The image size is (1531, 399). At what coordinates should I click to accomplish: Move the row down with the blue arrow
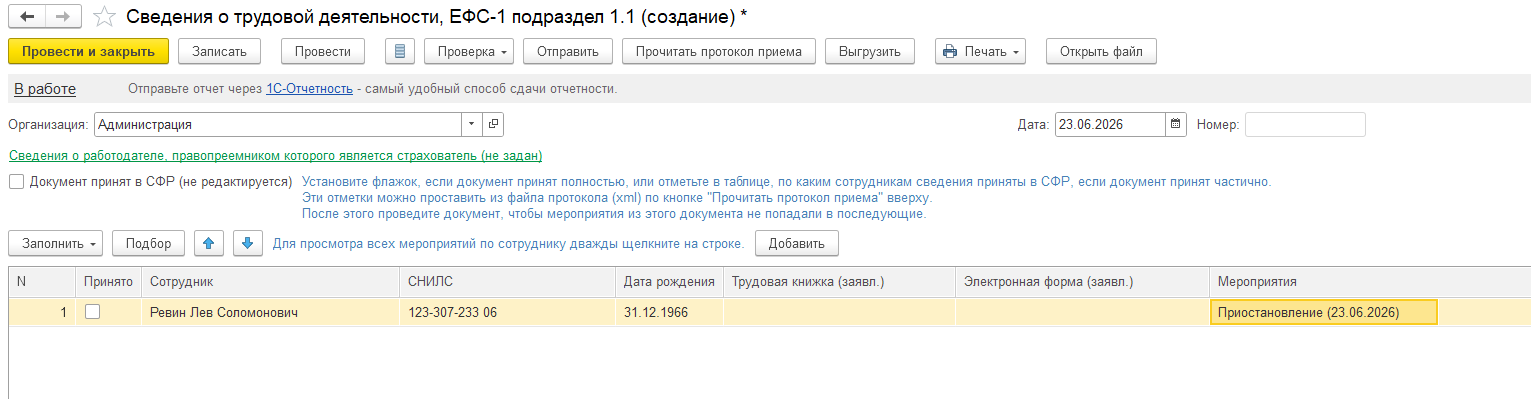(248, 243)
